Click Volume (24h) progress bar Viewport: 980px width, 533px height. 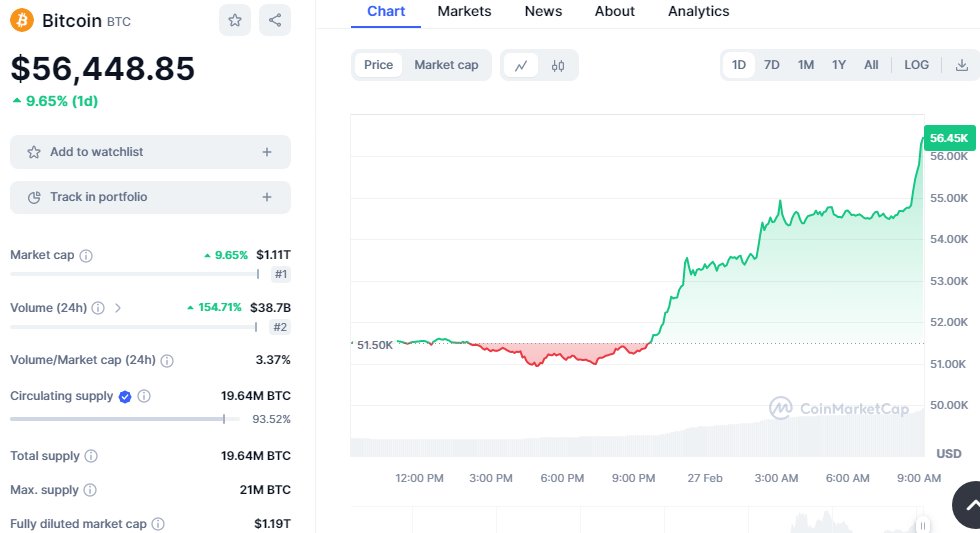click(x=134, y=327)
